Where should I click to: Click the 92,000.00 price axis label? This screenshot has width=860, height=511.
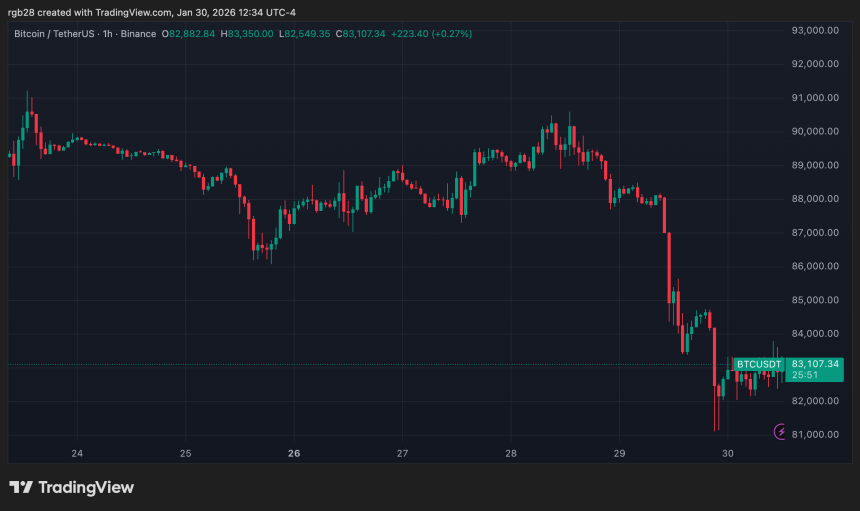point(815,64)
